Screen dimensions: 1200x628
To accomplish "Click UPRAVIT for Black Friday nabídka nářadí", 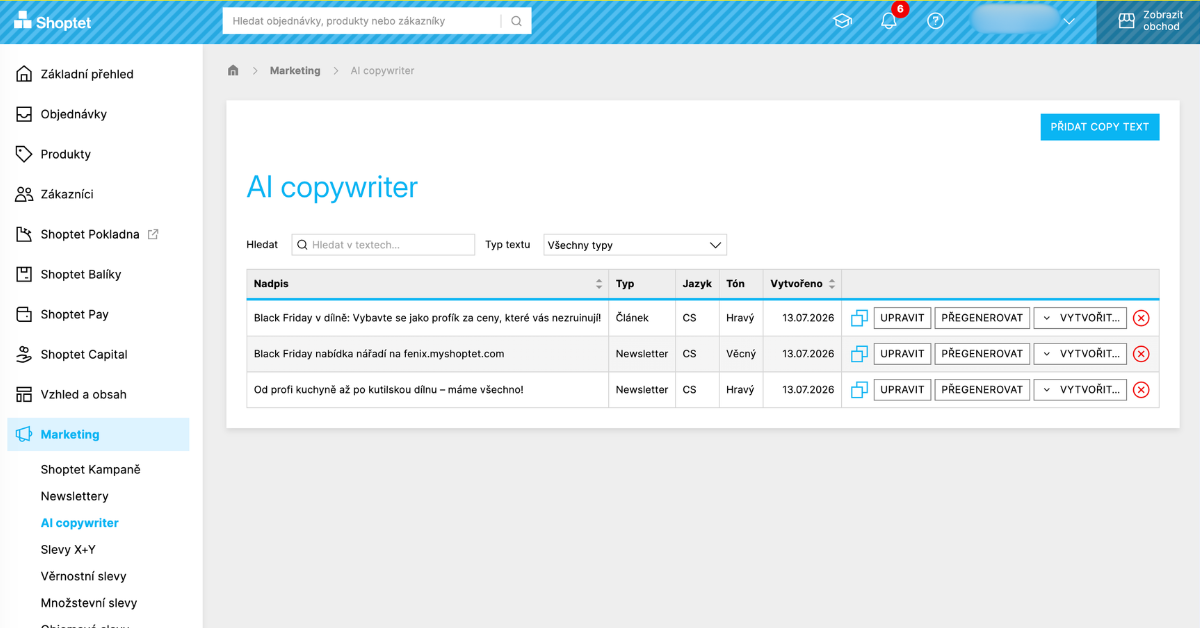I will [x=902, y=354].
